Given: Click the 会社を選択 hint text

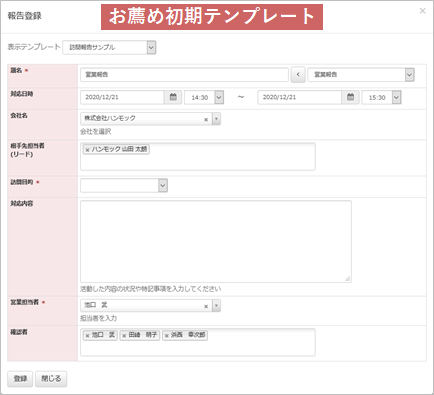Looking at the screenshot, I should coord(96,132).
